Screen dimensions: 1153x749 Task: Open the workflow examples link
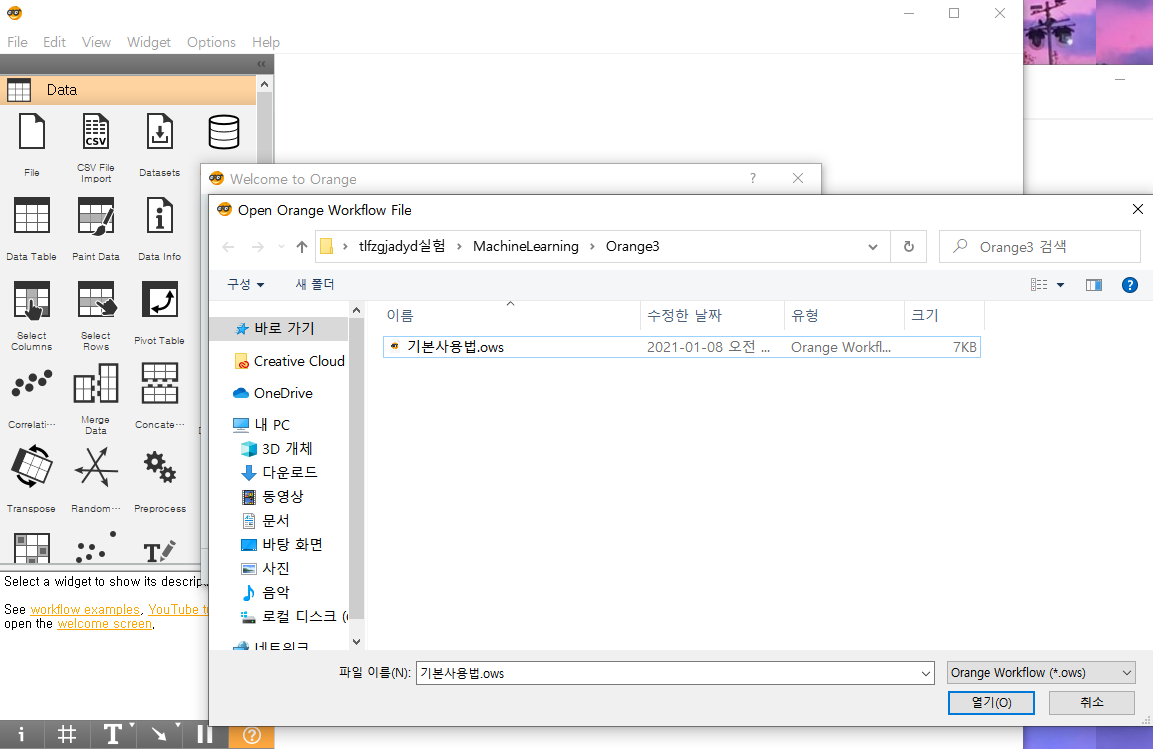[84, 609]
